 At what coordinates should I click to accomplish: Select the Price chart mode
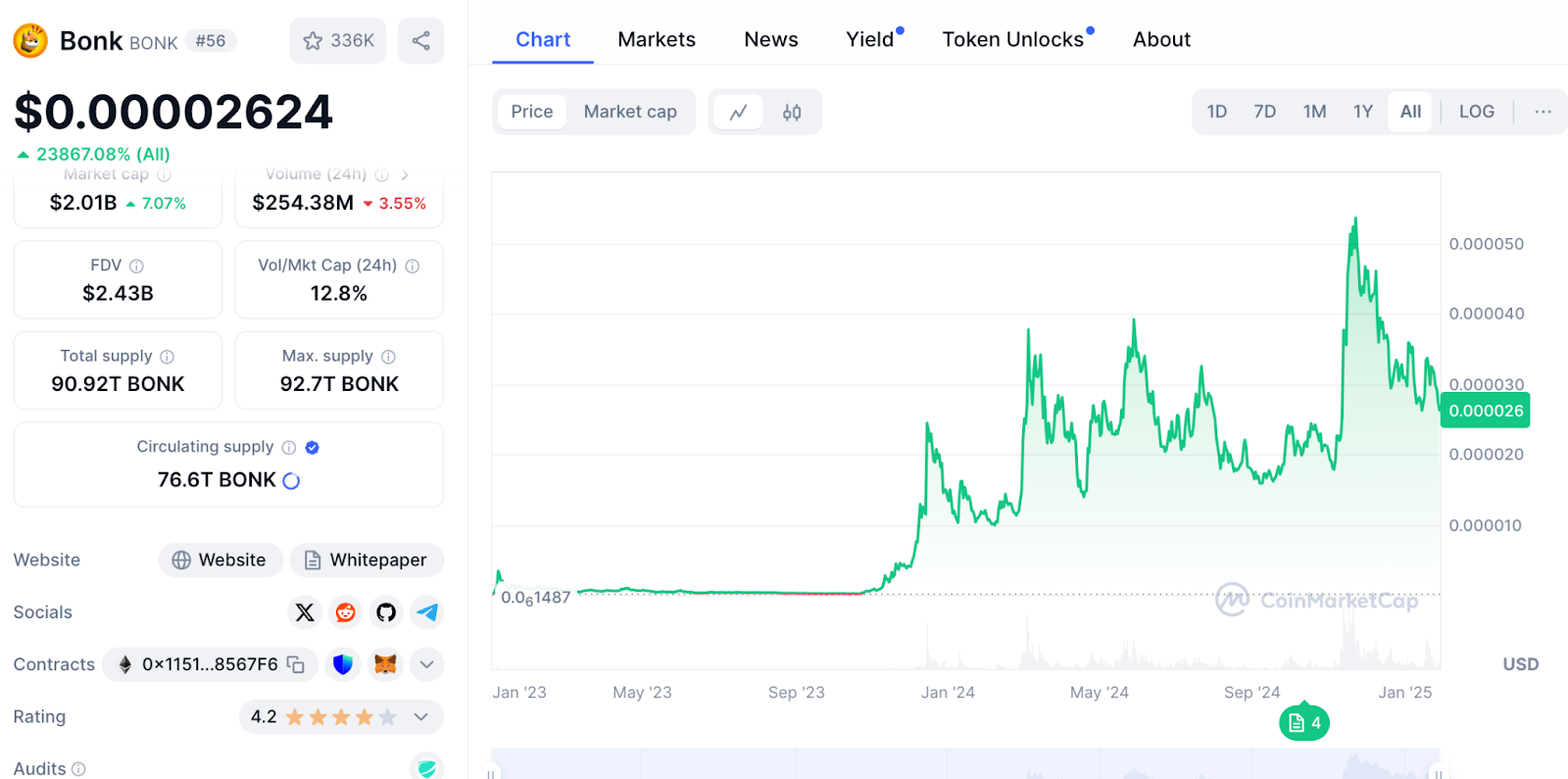coord(532,112)
